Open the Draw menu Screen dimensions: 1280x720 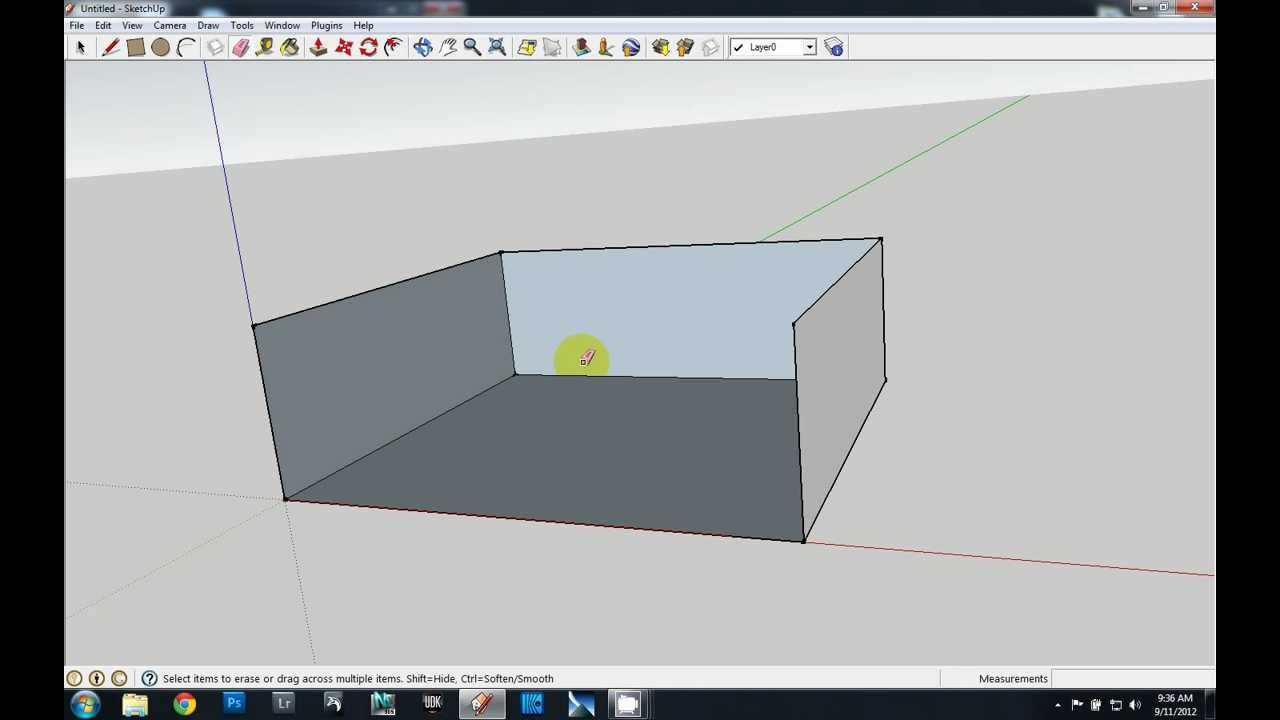[x=208, y=25]
